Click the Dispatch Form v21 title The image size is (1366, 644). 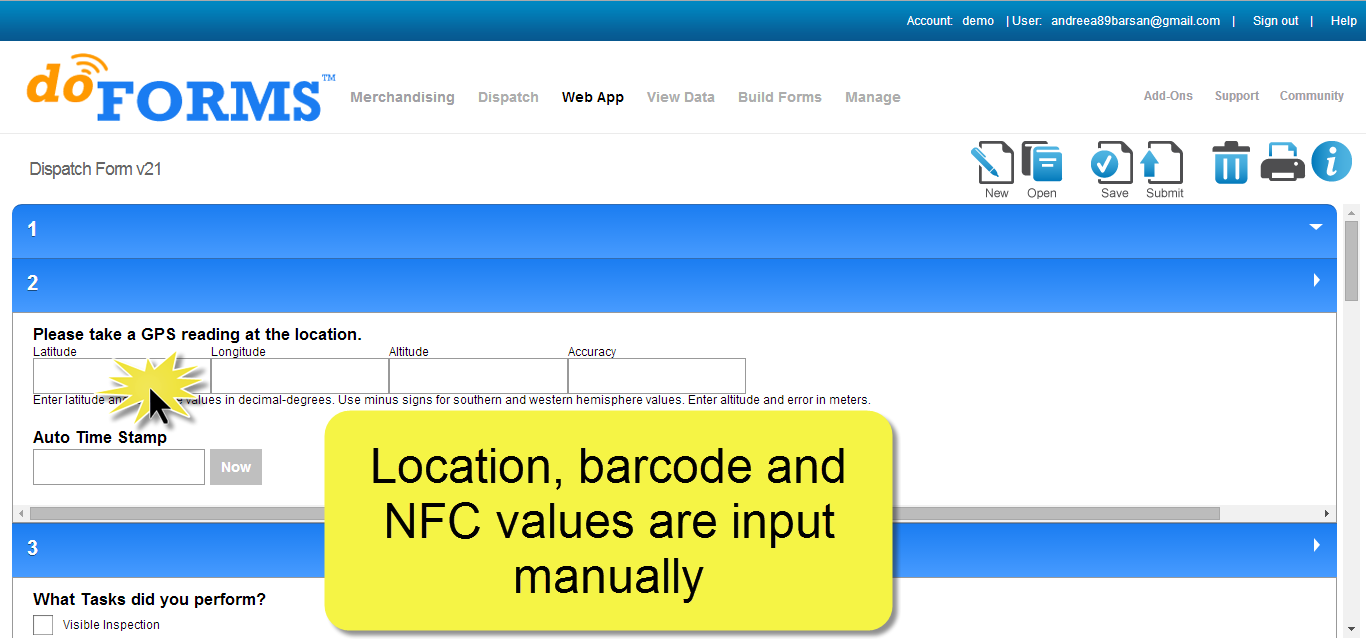pos(95,169)
